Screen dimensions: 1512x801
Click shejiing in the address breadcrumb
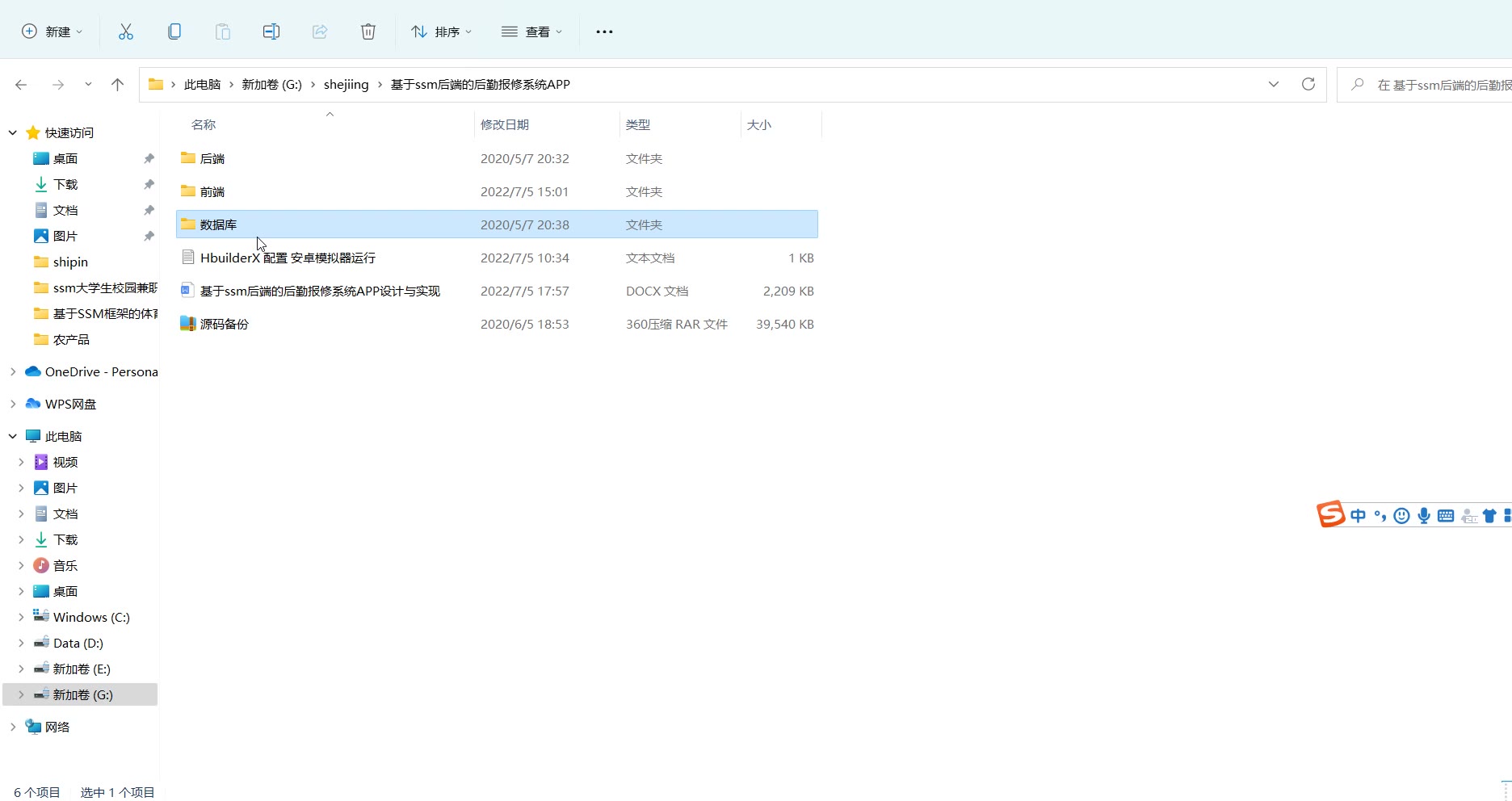point(346,84)
